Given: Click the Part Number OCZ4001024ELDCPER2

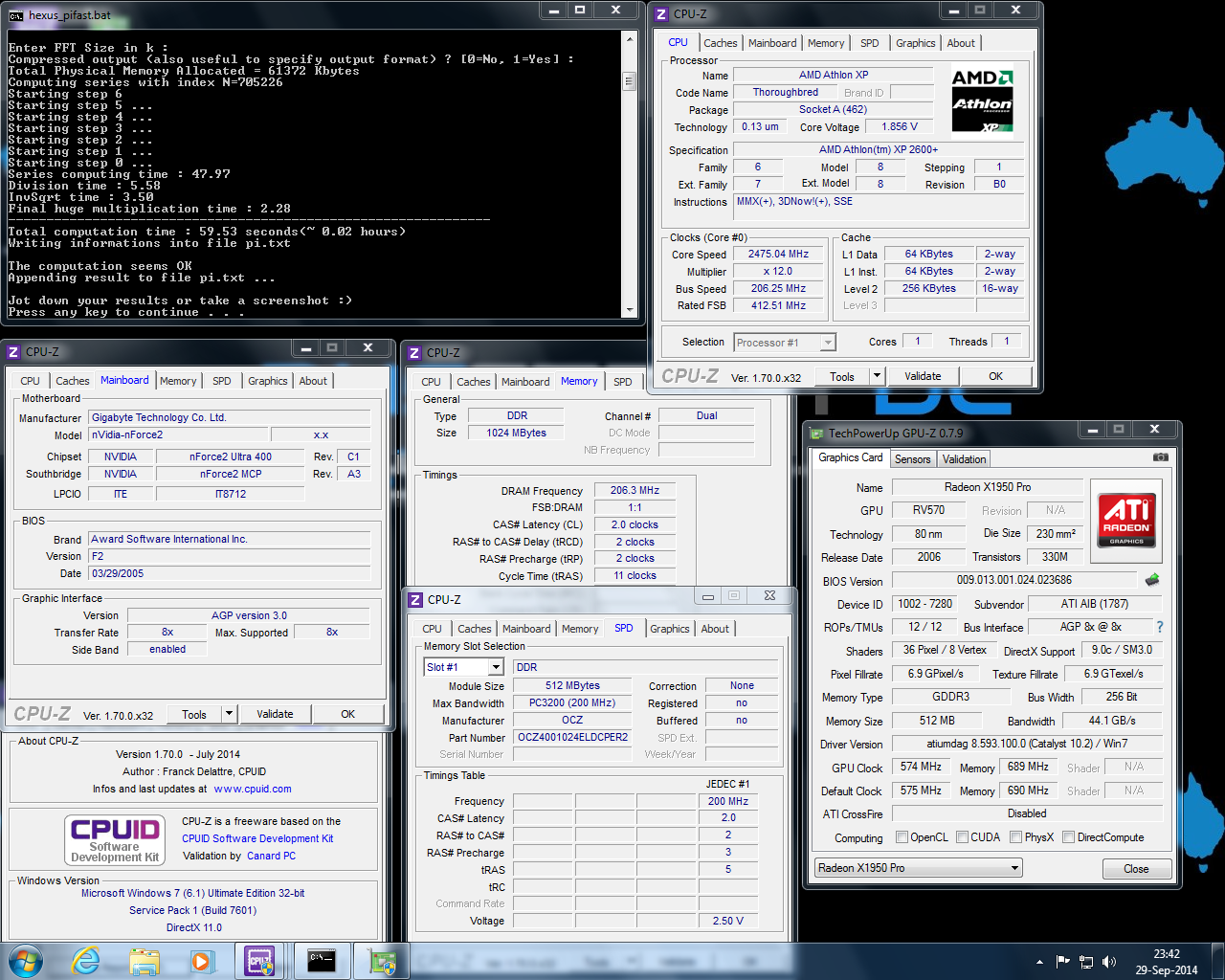Looking at the screenshot, I should click(x=572, y=738).
